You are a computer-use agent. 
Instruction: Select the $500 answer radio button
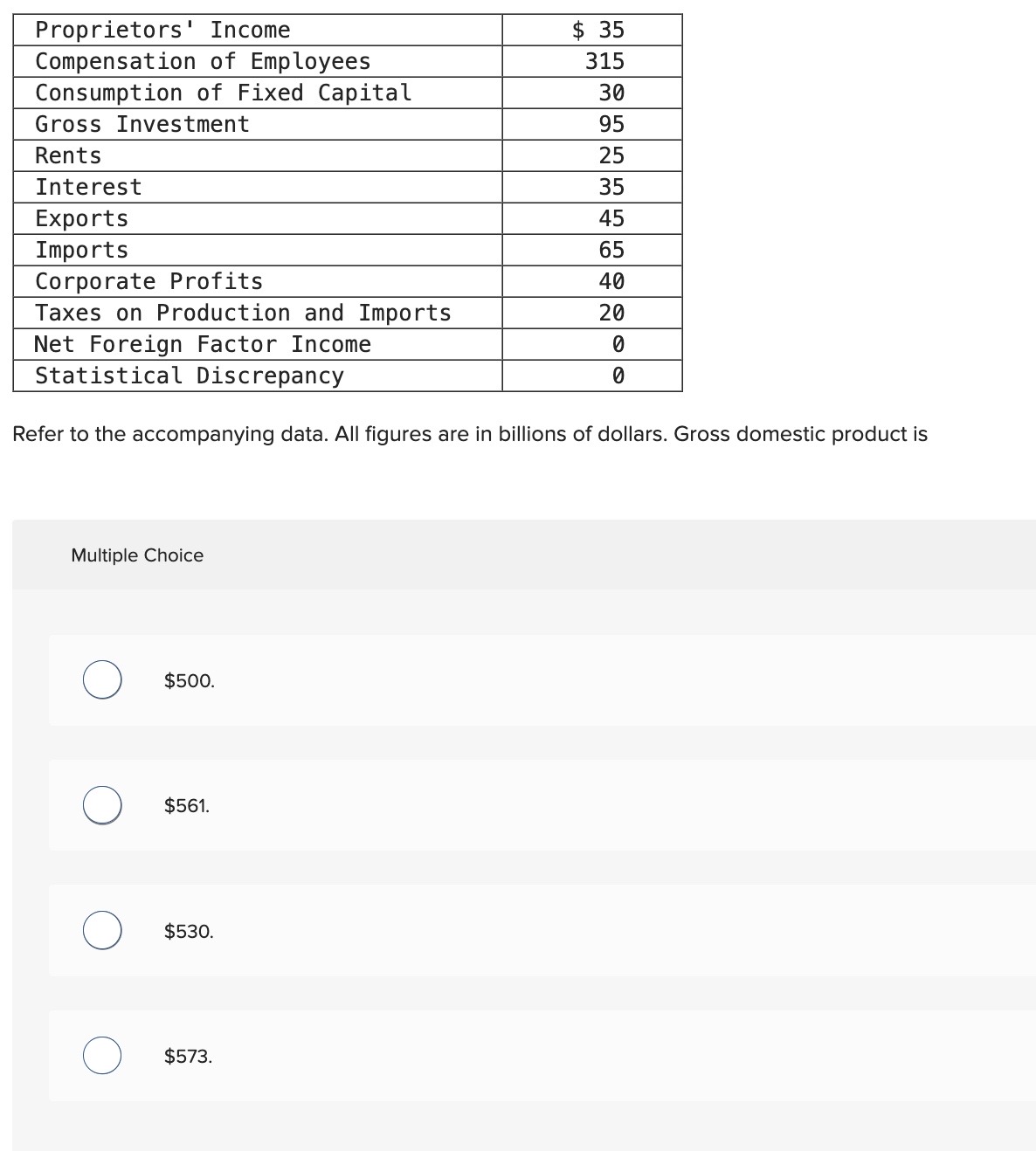(102, 680)
